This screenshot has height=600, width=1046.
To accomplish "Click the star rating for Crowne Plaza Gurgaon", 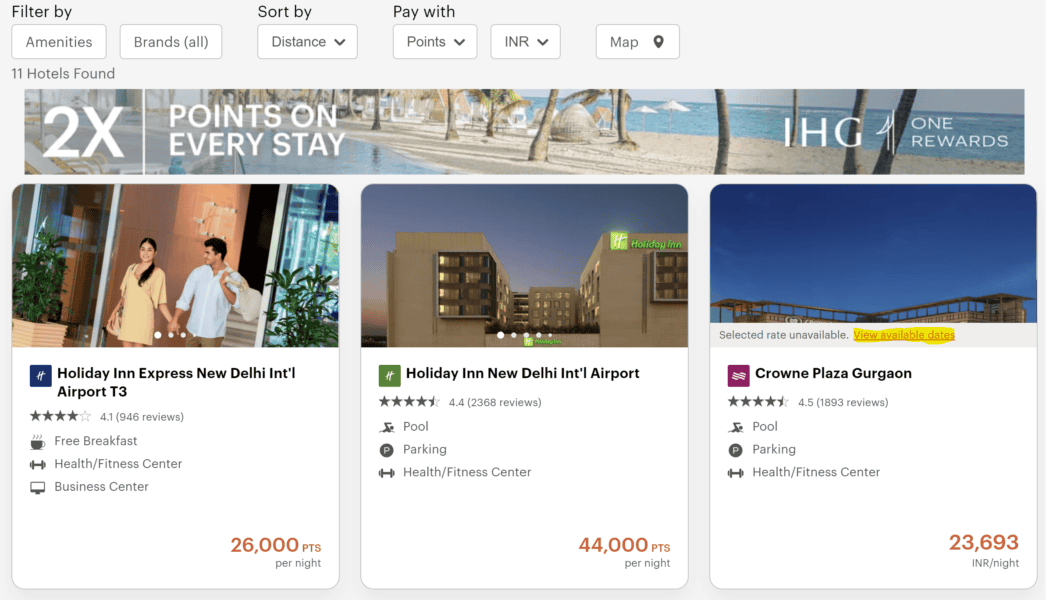I will (758, 402).
